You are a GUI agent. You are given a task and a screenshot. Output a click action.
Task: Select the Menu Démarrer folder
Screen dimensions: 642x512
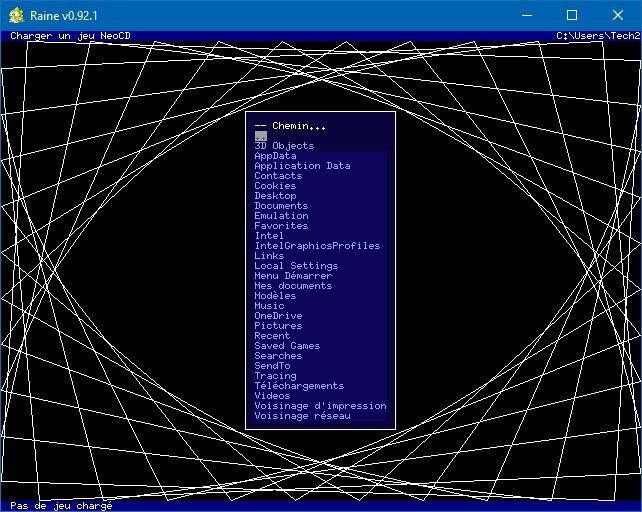pyautogui.click(x=293, y=276)
